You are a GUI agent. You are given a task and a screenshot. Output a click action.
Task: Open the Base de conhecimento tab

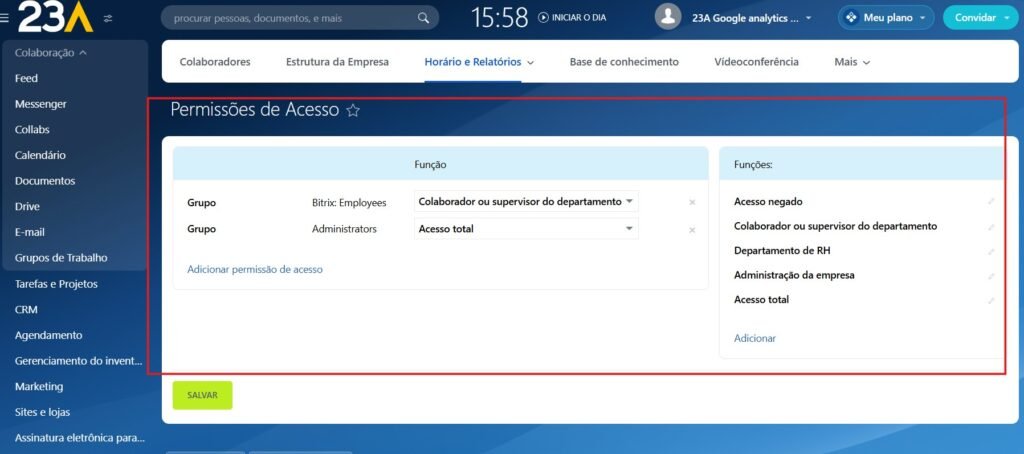click(x=624, y=62)
